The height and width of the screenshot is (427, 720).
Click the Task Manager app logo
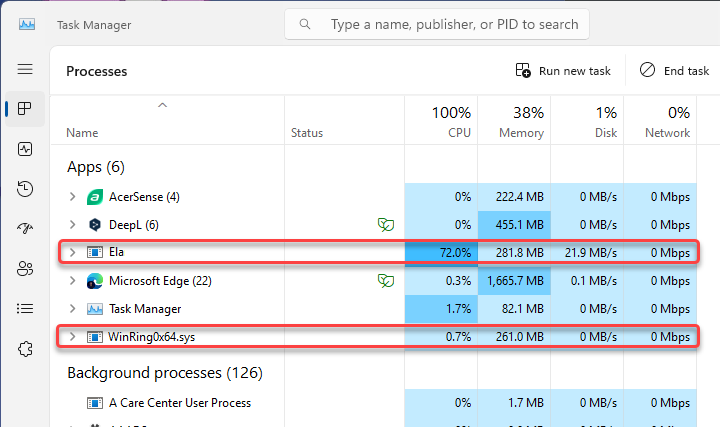pyautogui.click(x=27, y=24)
